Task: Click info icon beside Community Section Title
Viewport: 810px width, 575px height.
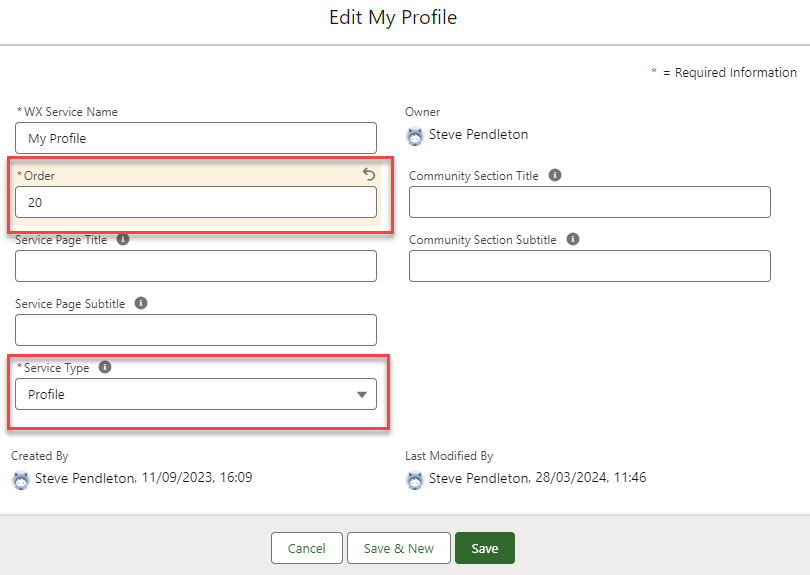Action: pos(555,175)
